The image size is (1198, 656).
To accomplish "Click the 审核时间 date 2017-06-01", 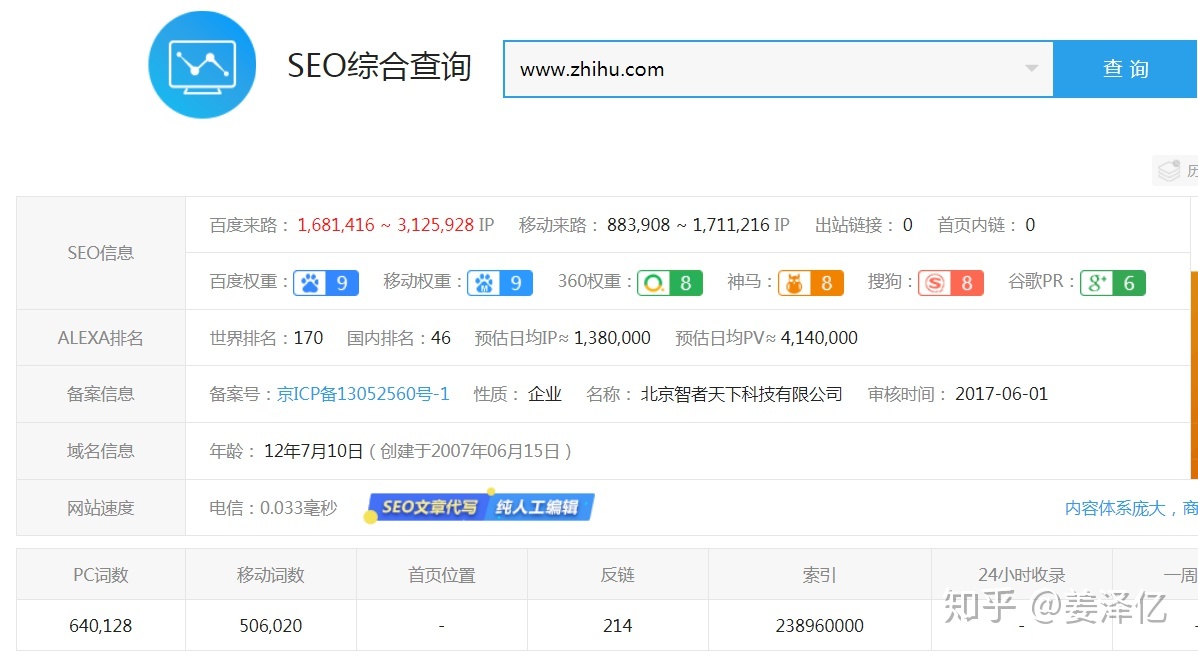I will click(1002, 394).
